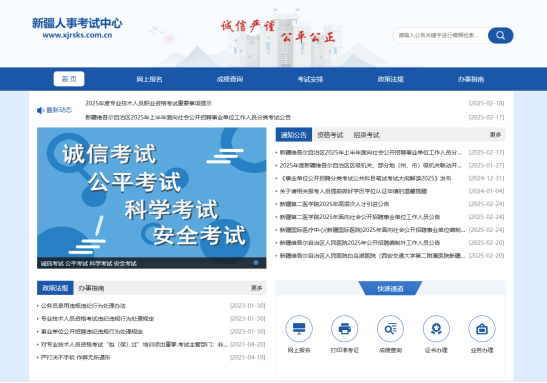Click the 业务办理 label under briefcase icon
547x383 pixels.
pyautogui.click(x=482, y=350)
